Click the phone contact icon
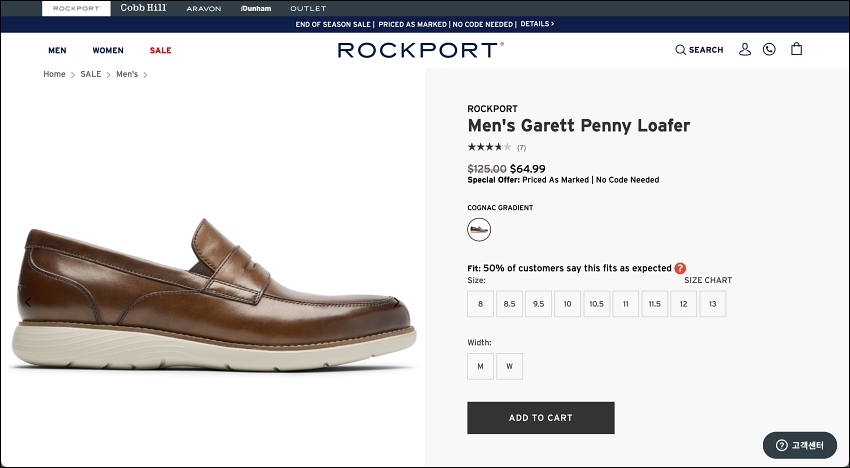 pos(769,49)
